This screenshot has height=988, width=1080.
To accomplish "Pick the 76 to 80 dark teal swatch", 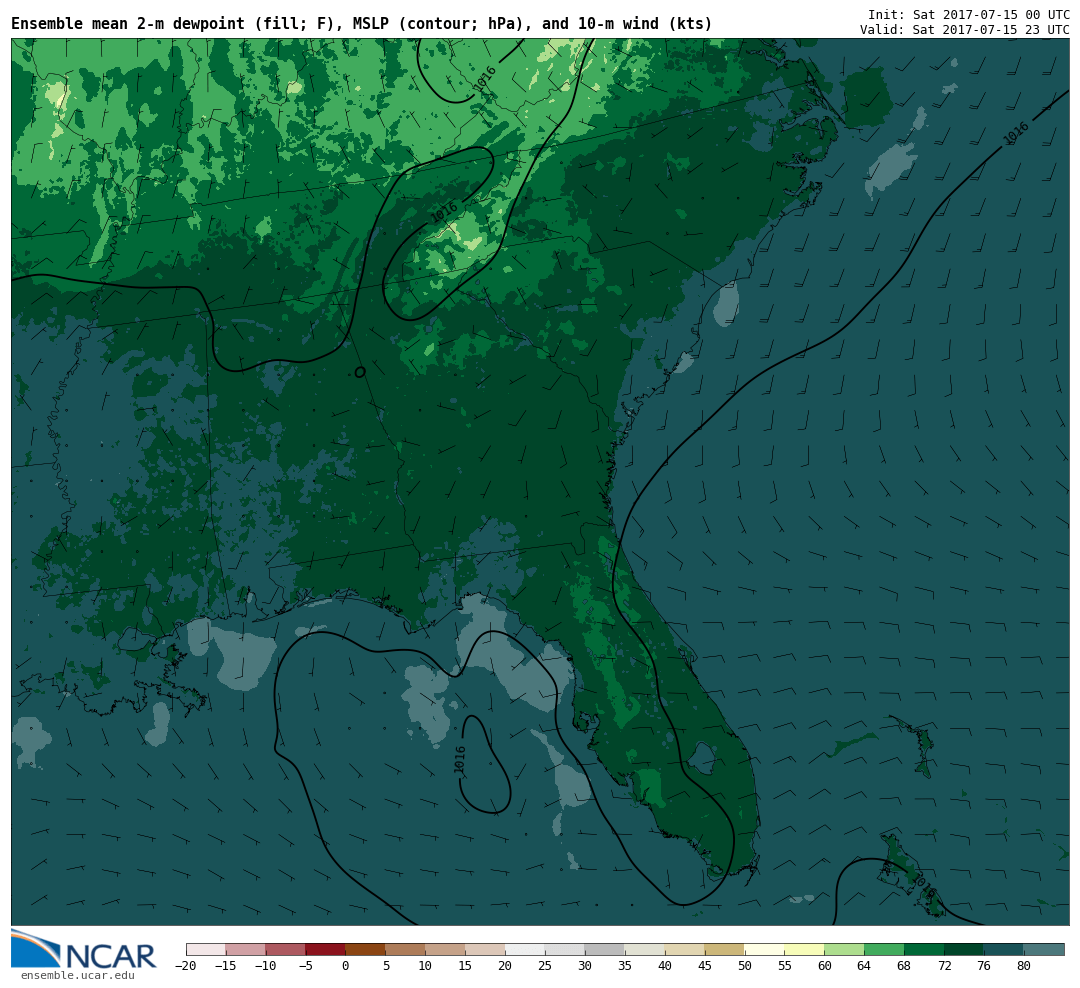I will [x=1004, y=949].
